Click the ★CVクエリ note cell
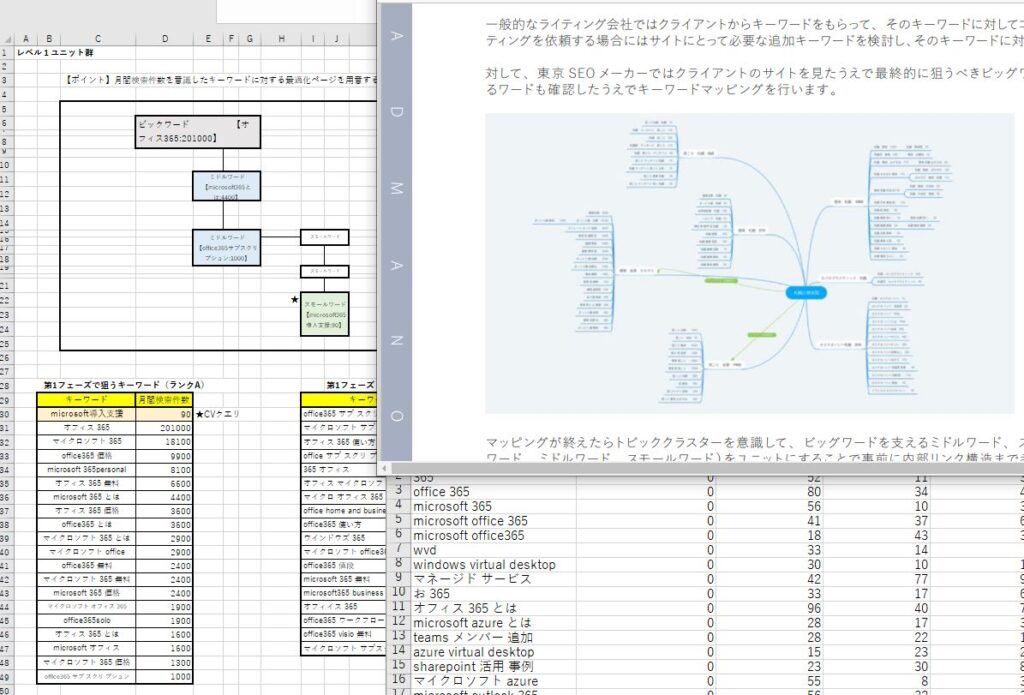1024x695 pixels. pos(217,414)
